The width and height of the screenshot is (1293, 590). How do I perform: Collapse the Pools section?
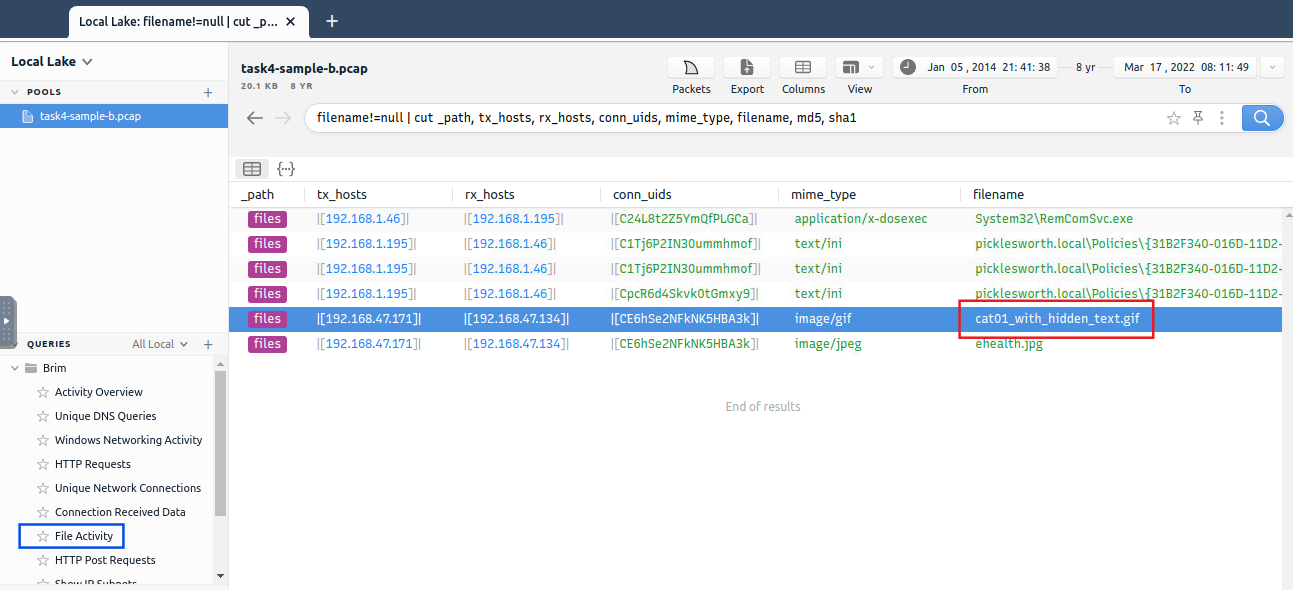click(x=15, y=92)
